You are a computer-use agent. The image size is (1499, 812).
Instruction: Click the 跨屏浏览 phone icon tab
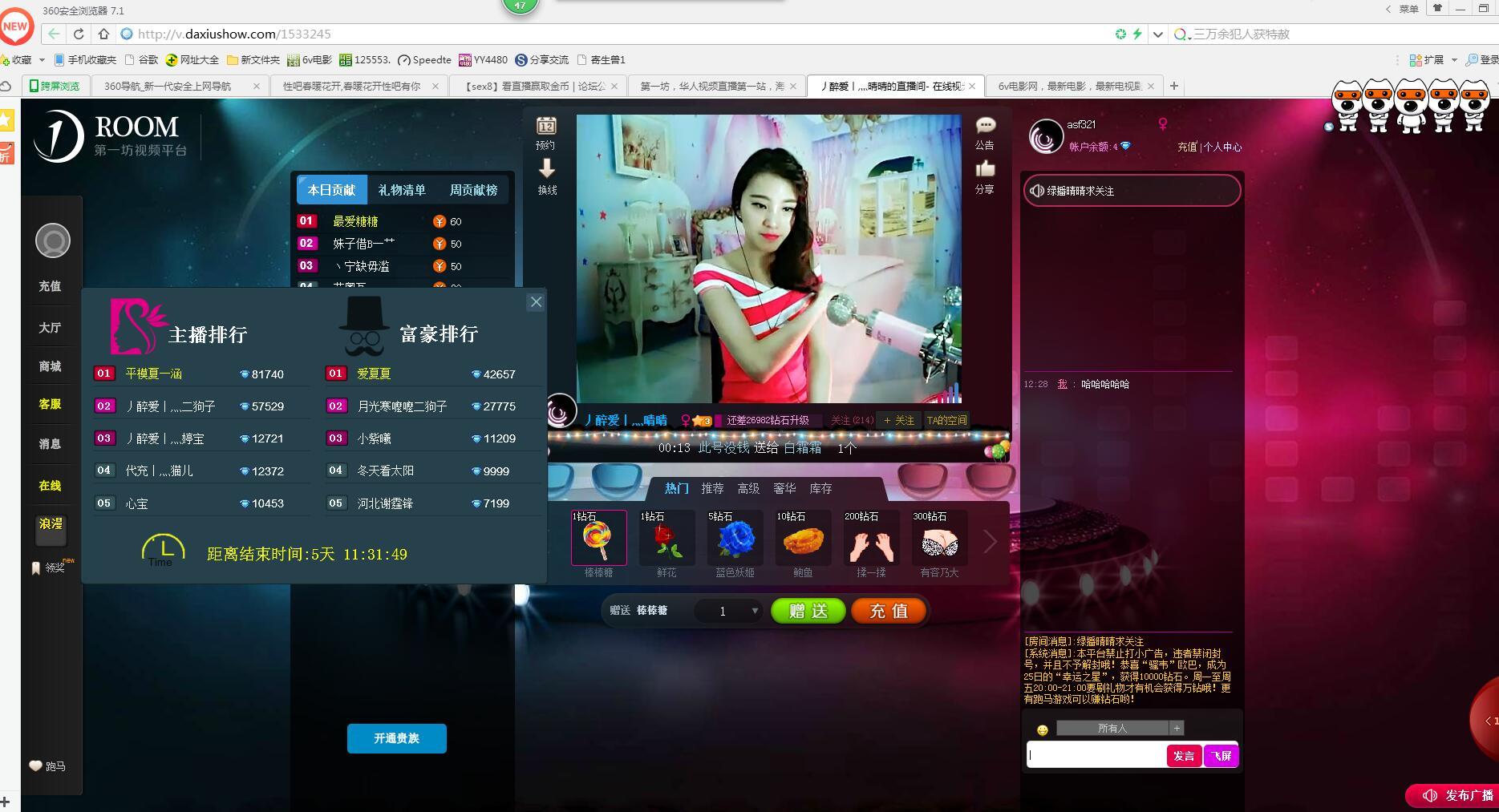click(x=55, y=86)
